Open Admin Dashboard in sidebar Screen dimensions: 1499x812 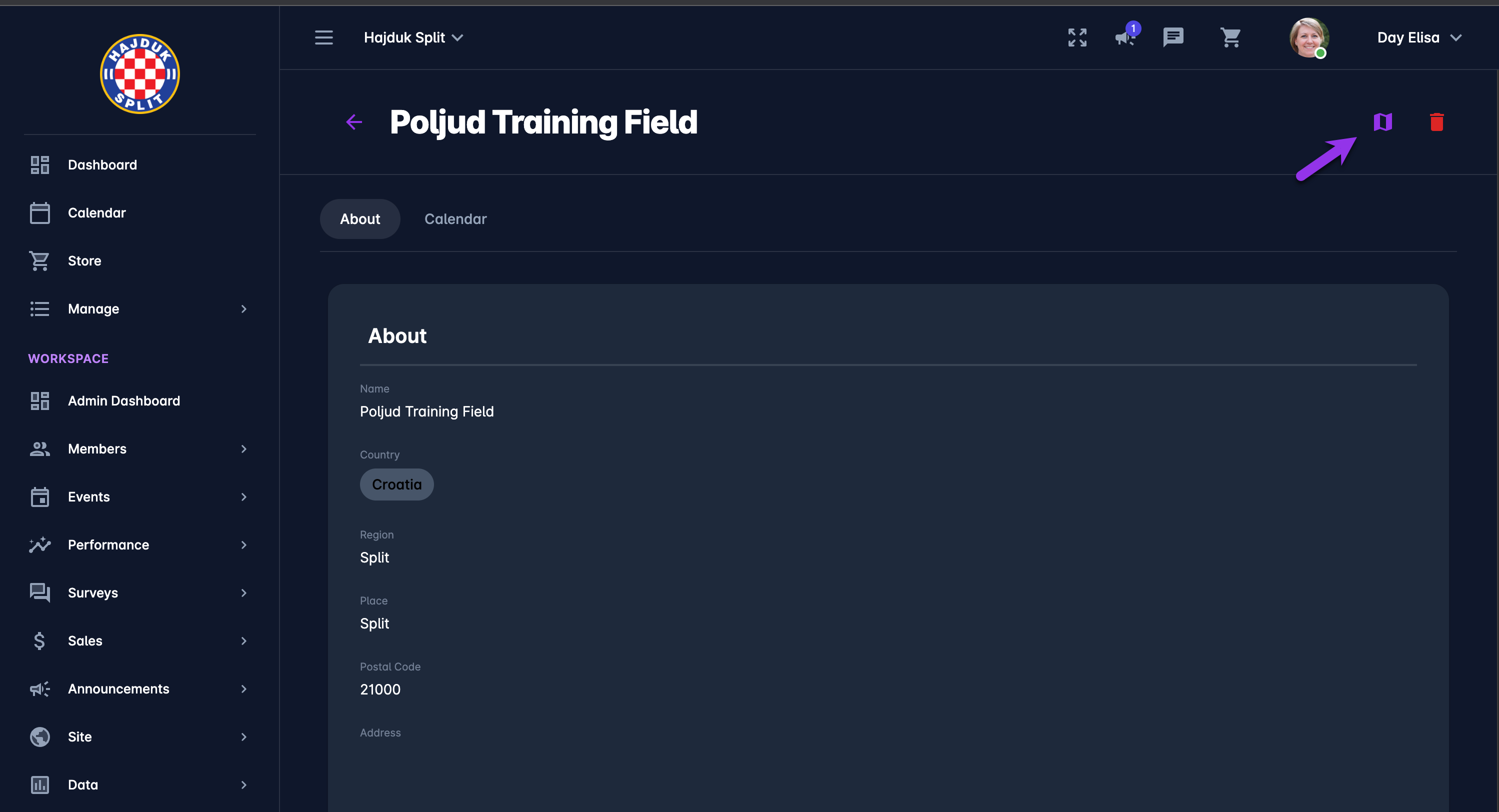coord(123,401)
